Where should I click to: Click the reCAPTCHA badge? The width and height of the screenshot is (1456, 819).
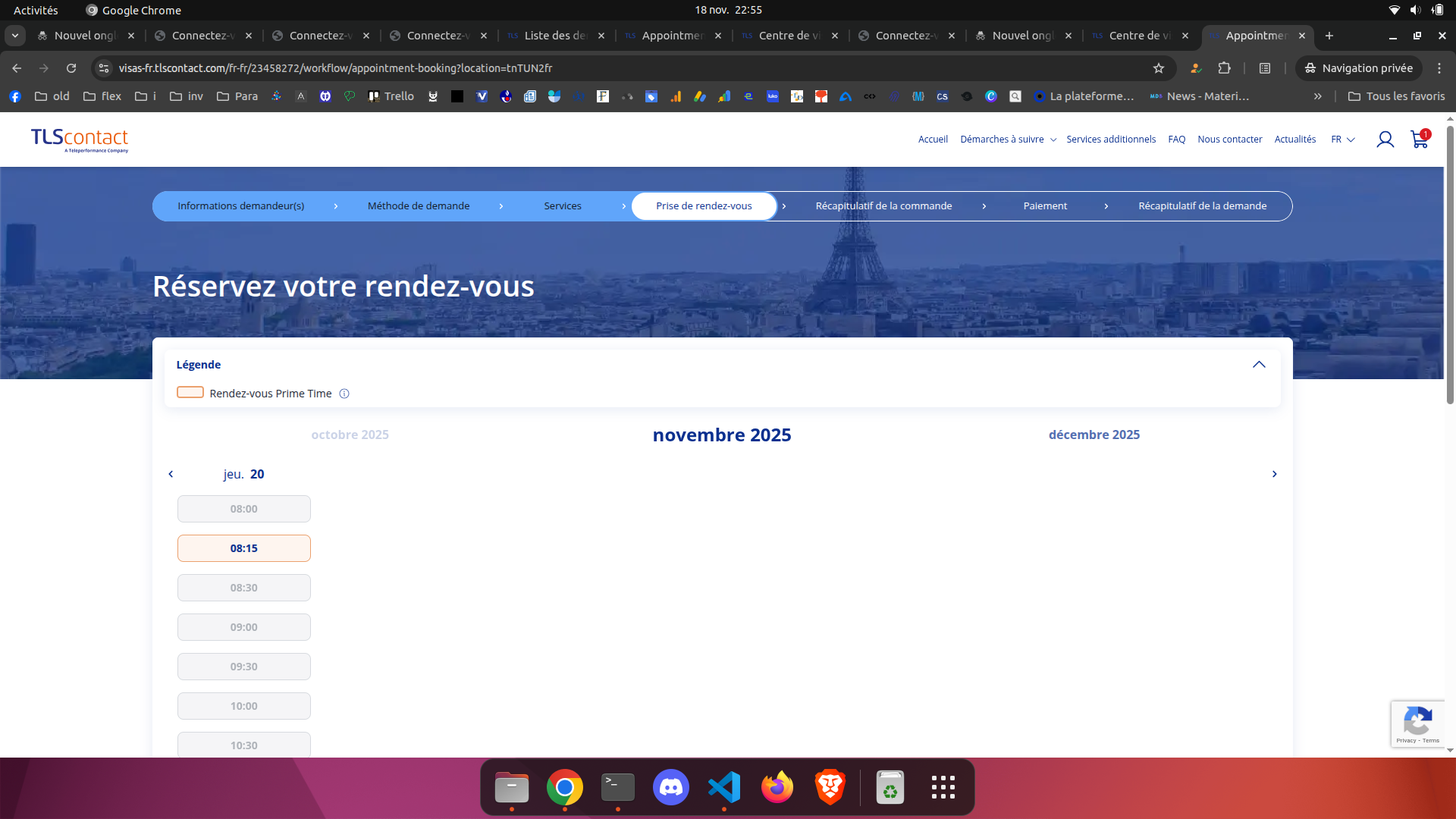tap(1417, 724)
